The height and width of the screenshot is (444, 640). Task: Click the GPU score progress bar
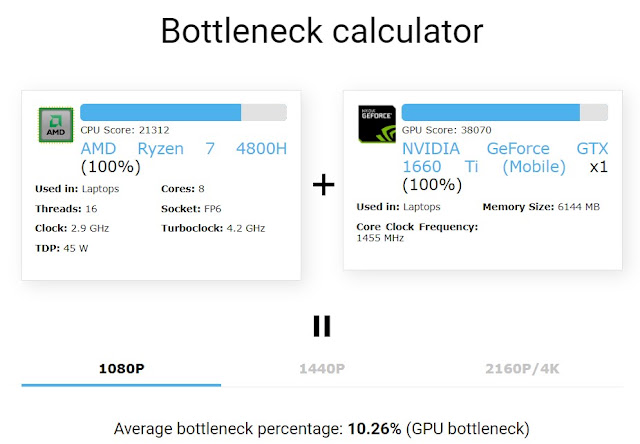pyautogui.click(x=504, y=112)
